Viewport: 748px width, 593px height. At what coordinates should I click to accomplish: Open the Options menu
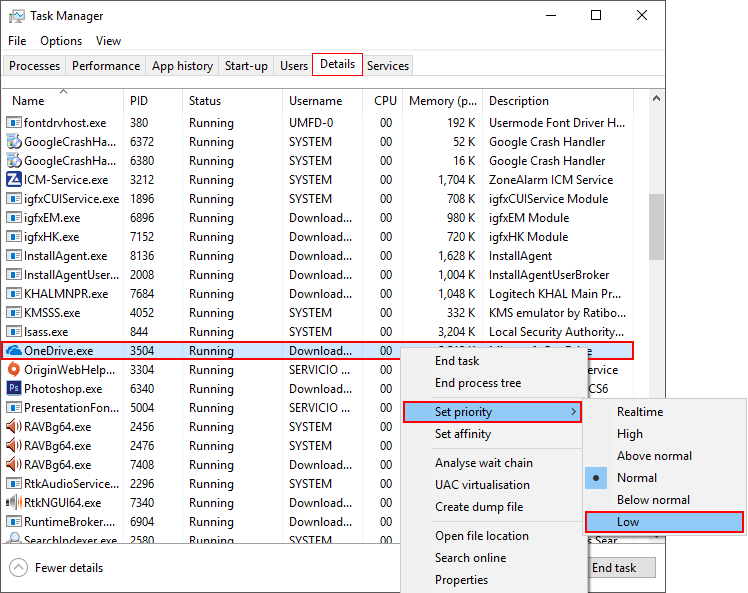pyautogui.click(x=61, y=41)
